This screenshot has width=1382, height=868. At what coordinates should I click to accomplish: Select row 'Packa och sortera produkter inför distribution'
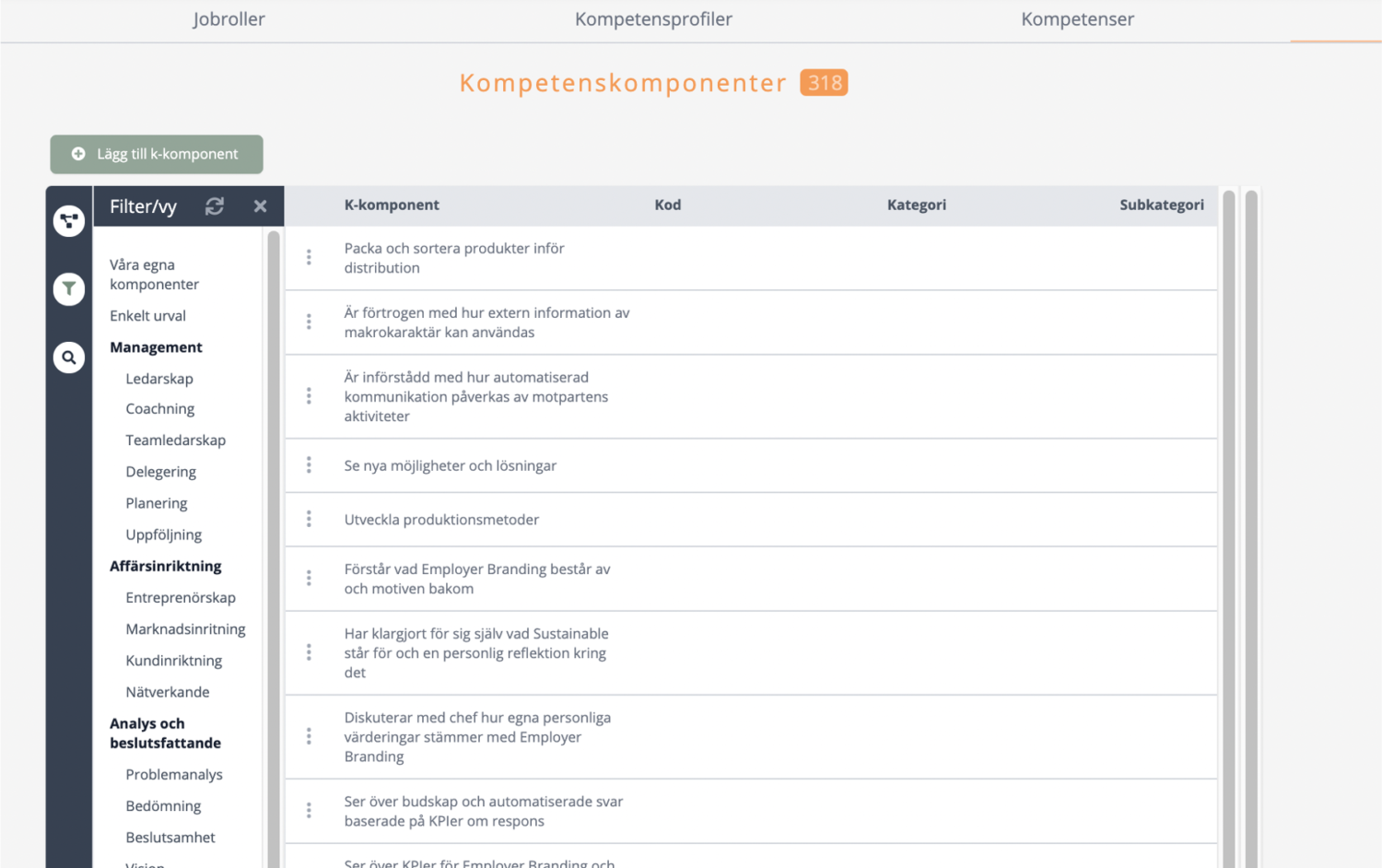click(751, 258)
